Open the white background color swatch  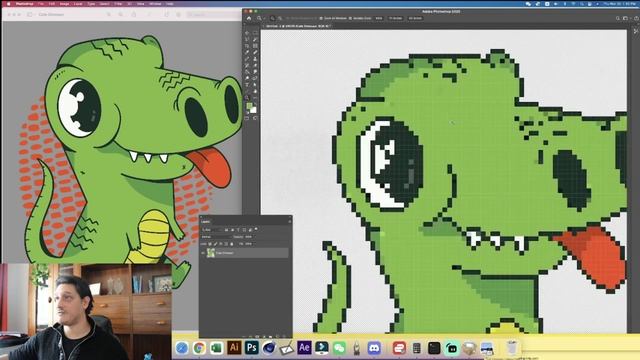253,110
